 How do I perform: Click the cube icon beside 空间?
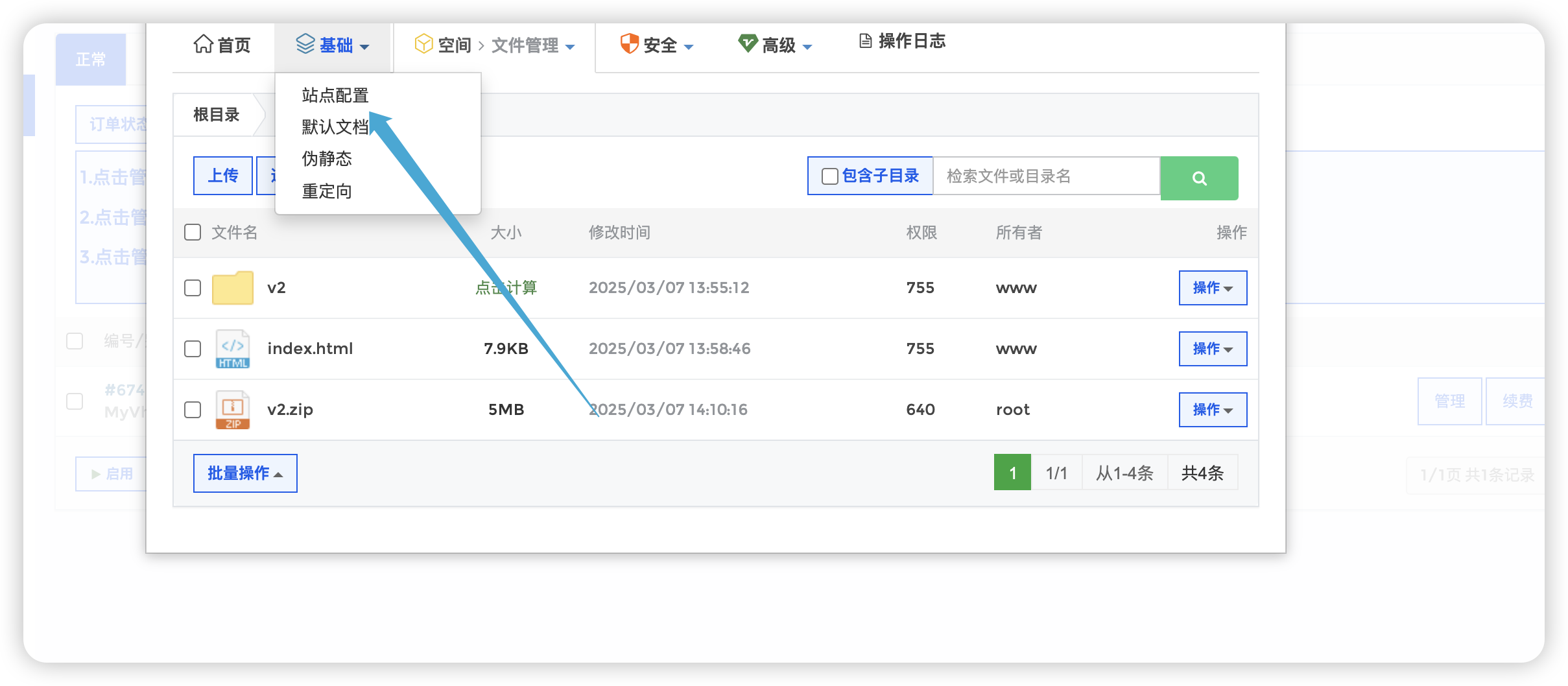coord(423,44)
